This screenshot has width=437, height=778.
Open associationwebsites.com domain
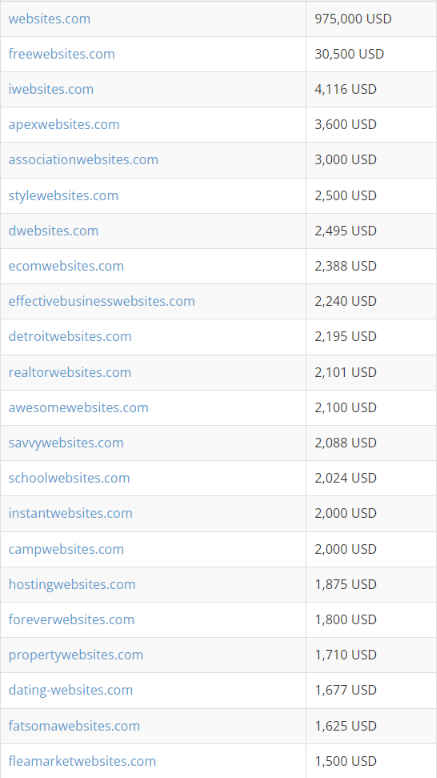(x=83, y=160)
